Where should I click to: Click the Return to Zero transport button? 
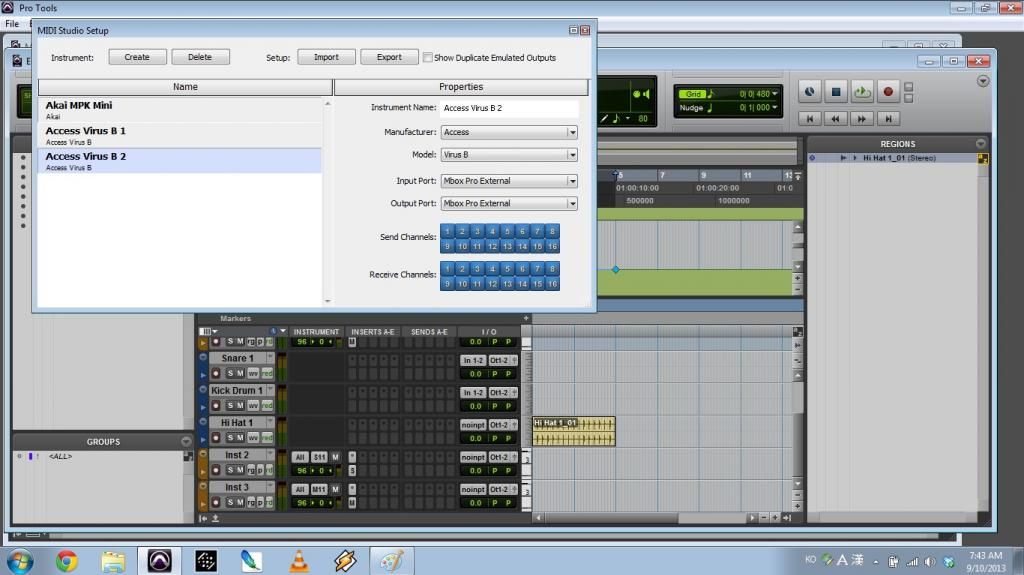[811, 118]
